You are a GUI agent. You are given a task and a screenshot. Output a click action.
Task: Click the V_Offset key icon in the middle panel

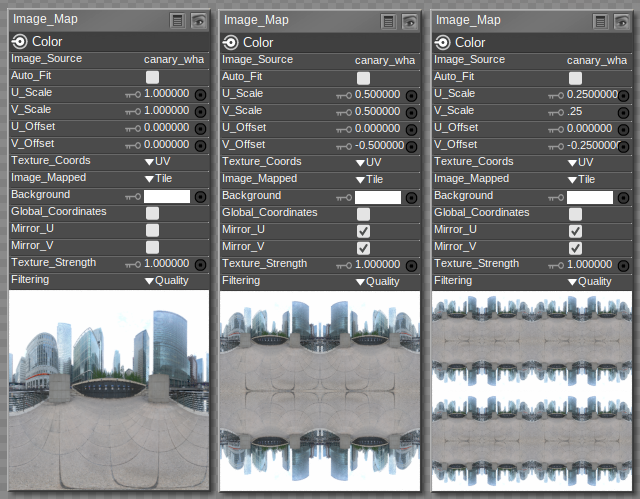[344, 146]
